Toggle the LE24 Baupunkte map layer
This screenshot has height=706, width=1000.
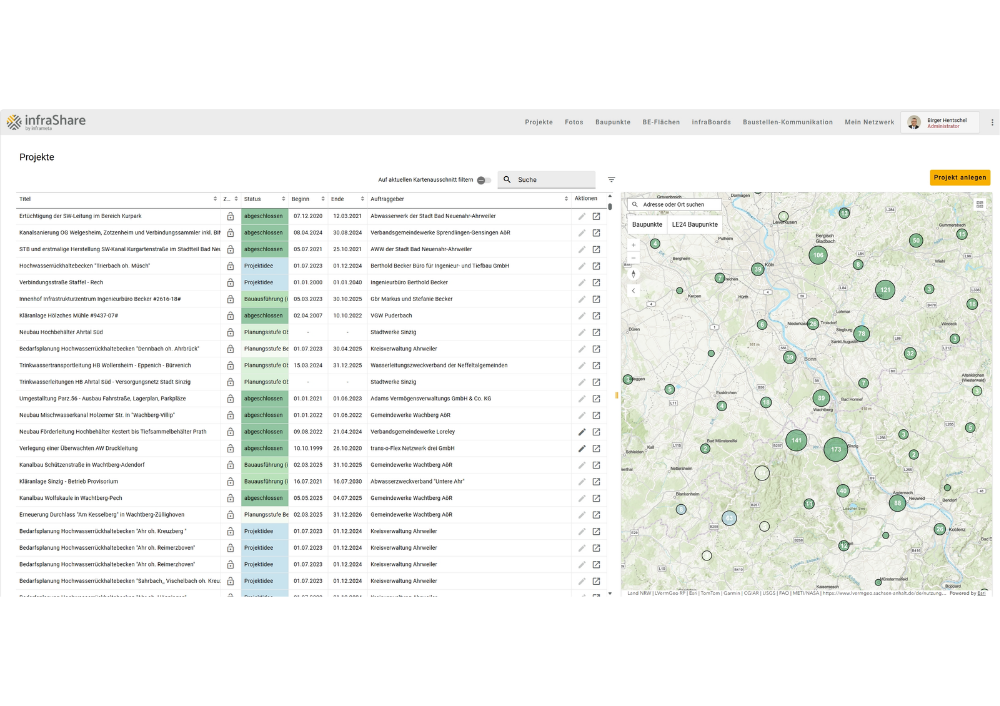[x=695, y=224]
